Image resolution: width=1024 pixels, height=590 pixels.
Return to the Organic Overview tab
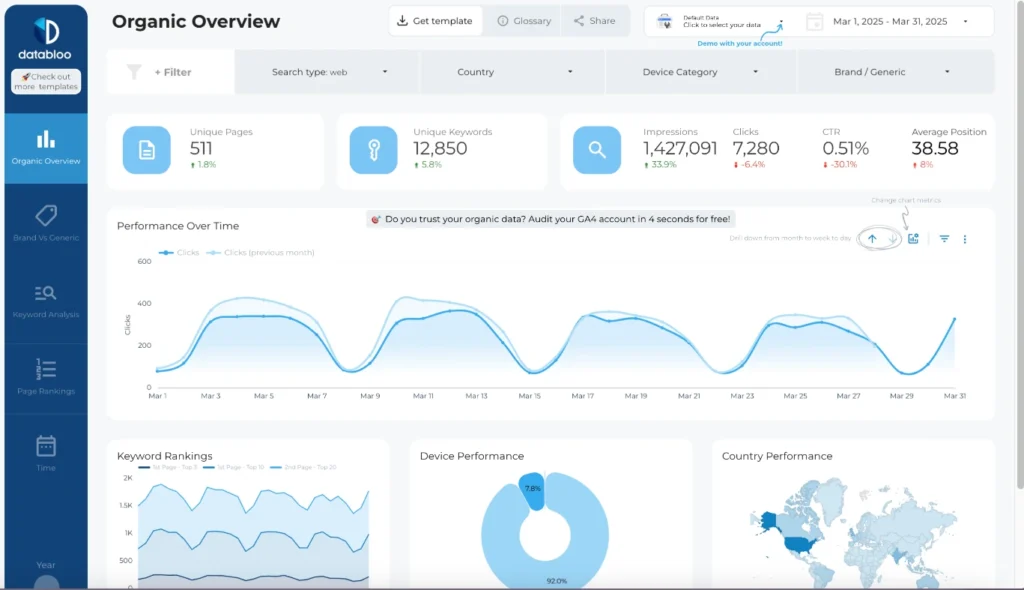[x=46, y=146]
